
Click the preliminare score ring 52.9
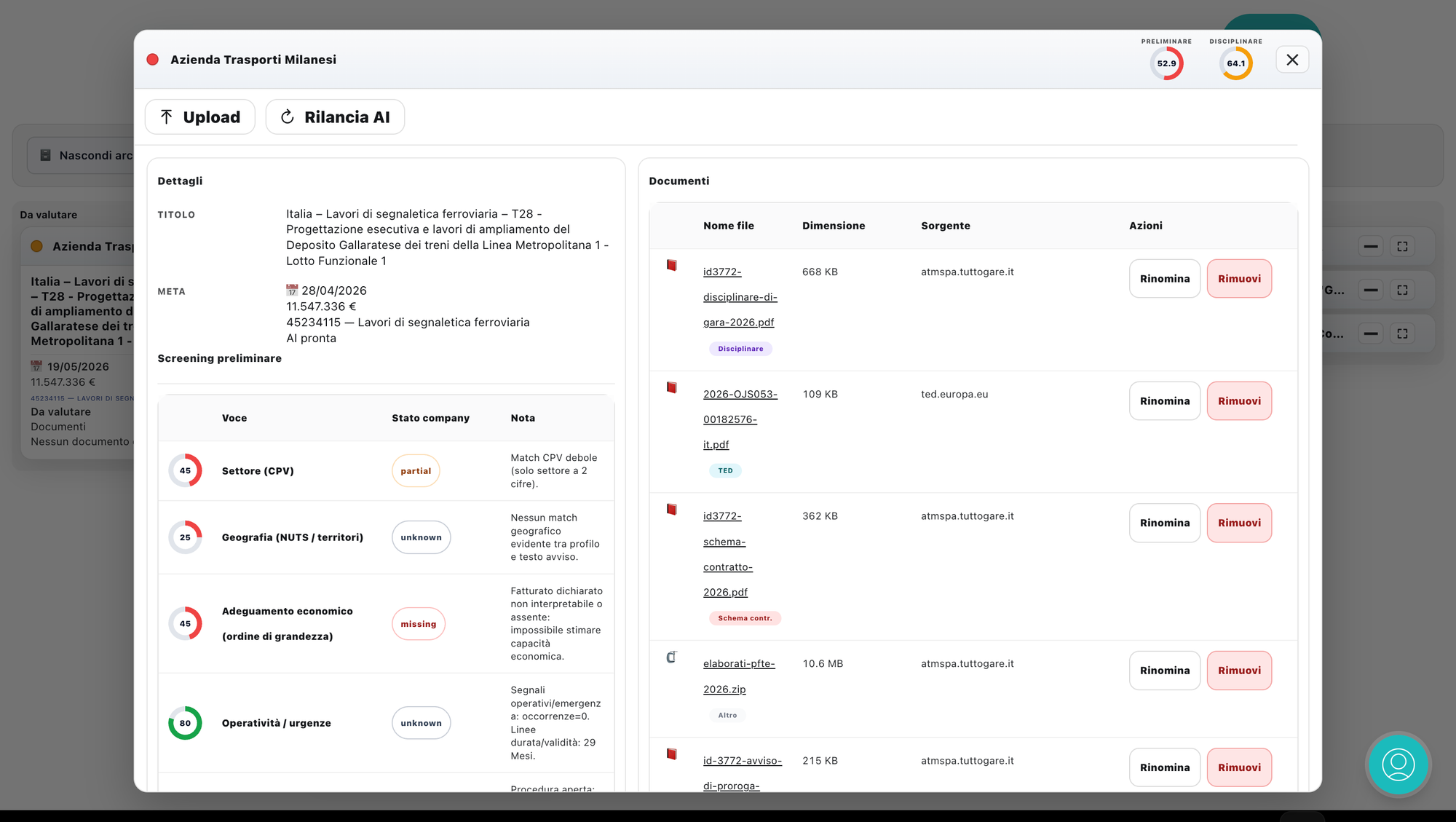click(x=1166, y=63)
